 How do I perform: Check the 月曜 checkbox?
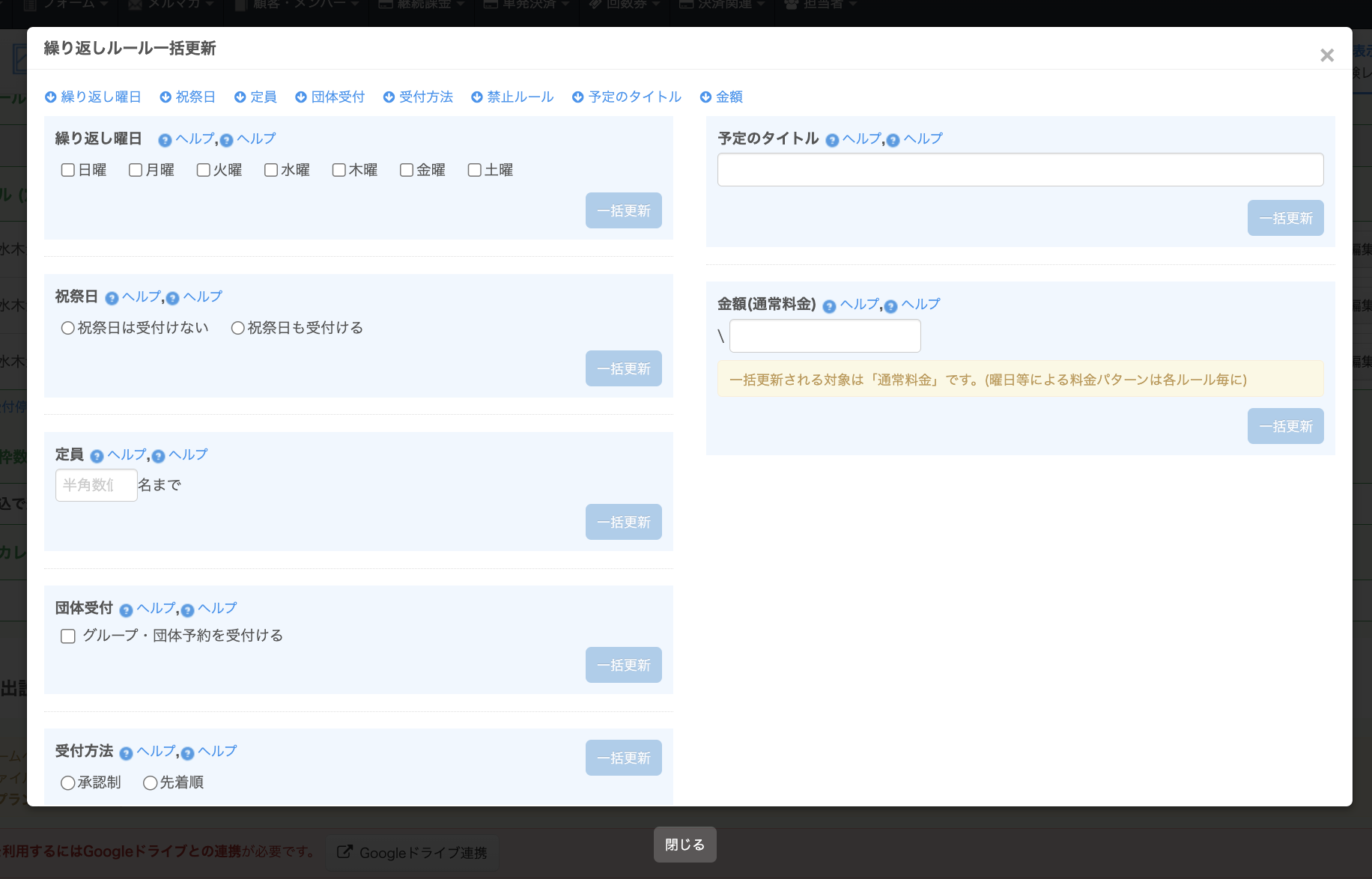pos(136,170)
